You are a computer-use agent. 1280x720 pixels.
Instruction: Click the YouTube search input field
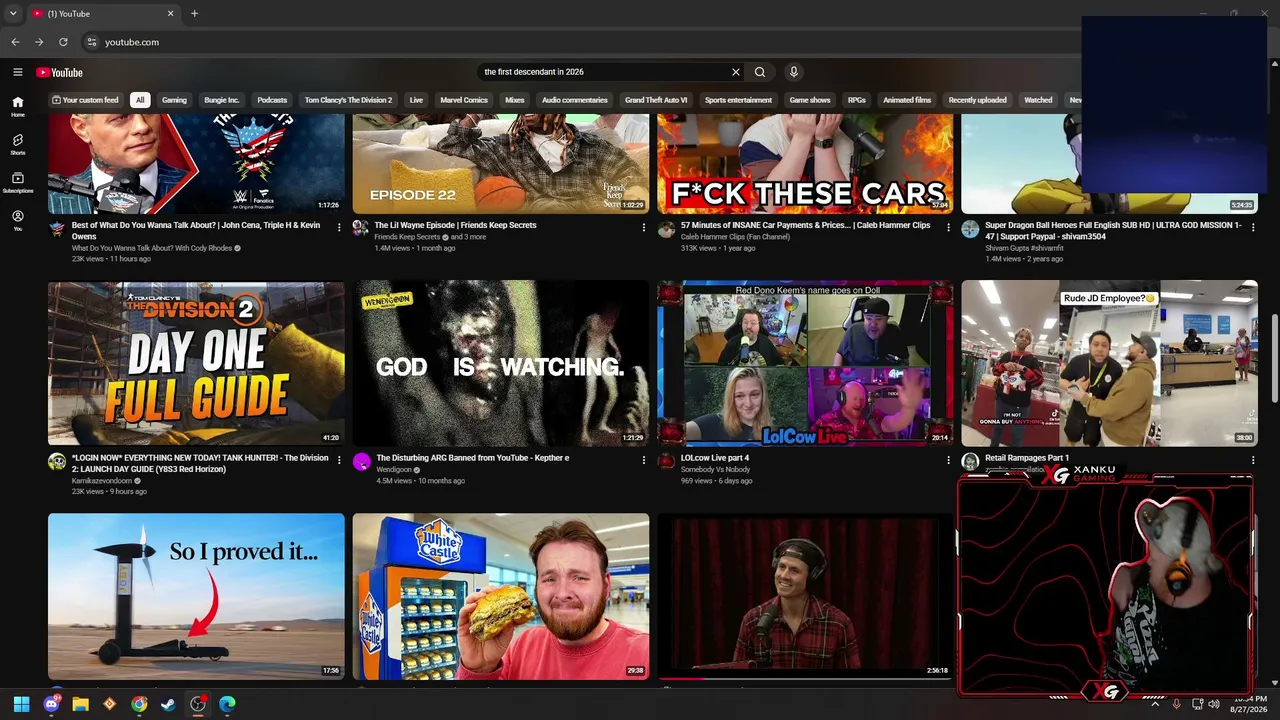604,72
